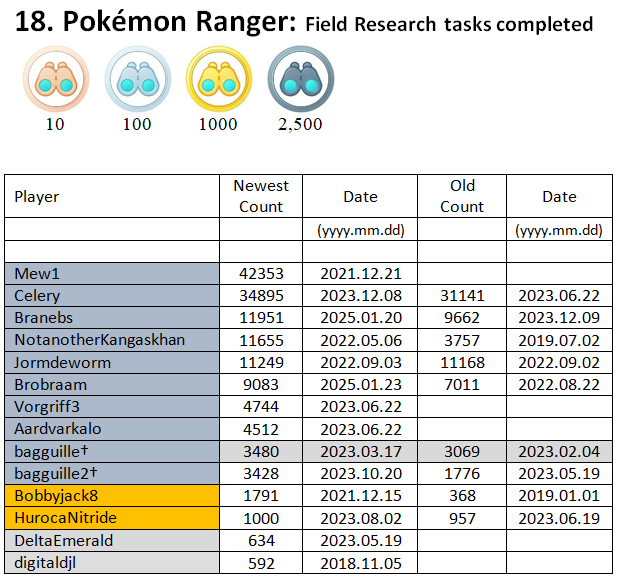Click old date '2019.07.02'
Screen dimensions: 617x577
(559, 340)
